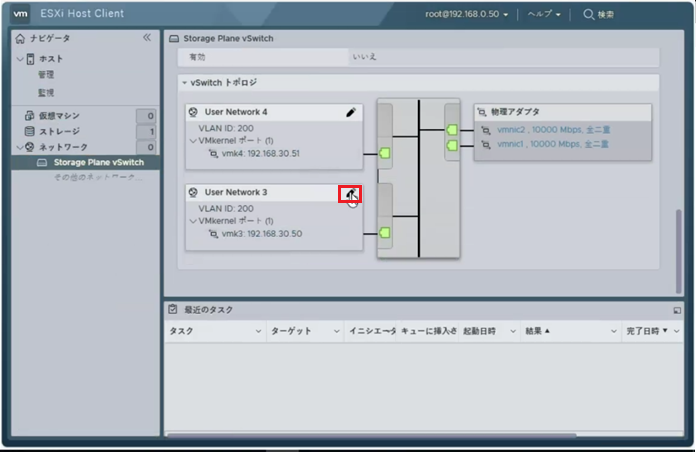Click the vmk3 VMkernel adapter icon
This screenshot has height=452, width=696.
click(212, 234)
